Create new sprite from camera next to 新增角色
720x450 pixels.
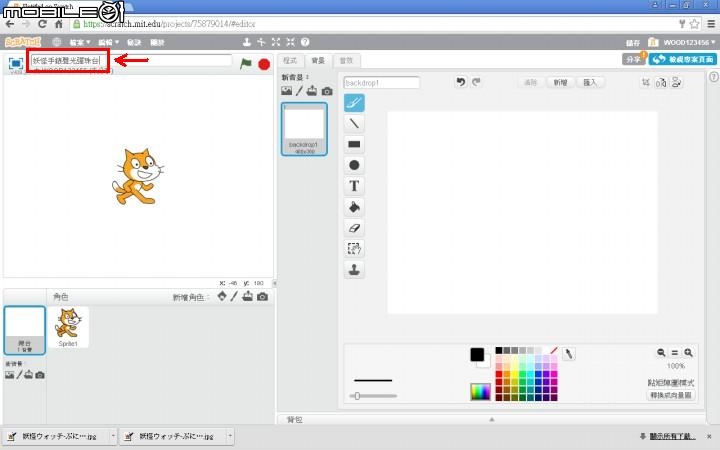click(262, 297)
